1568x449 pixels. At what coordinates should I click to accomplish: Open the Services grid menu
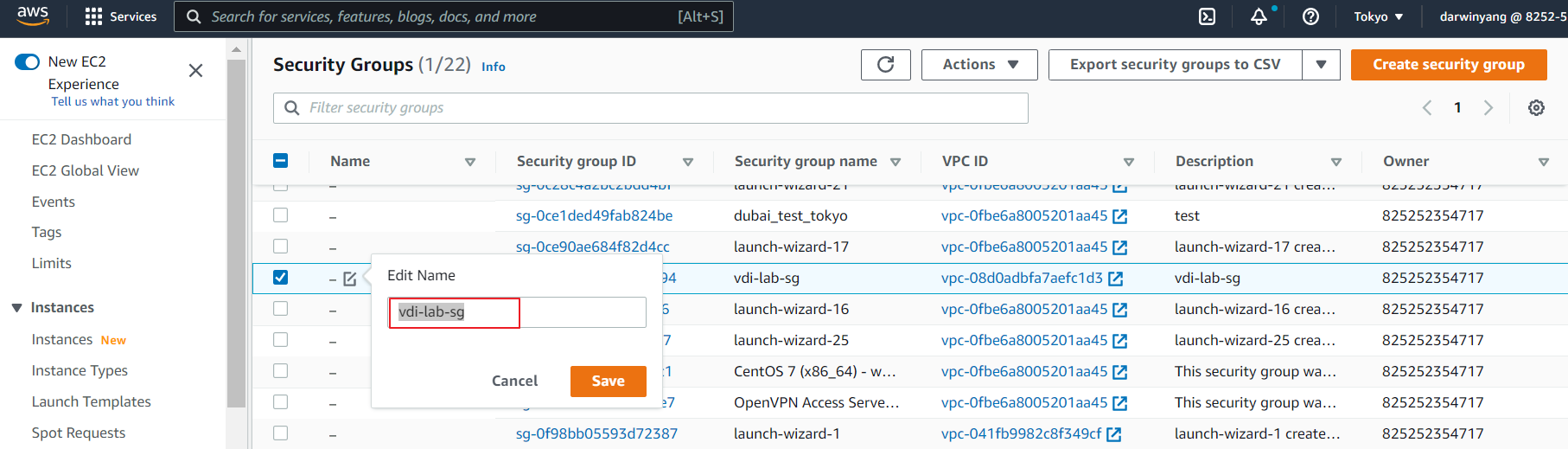pos(120,16)
